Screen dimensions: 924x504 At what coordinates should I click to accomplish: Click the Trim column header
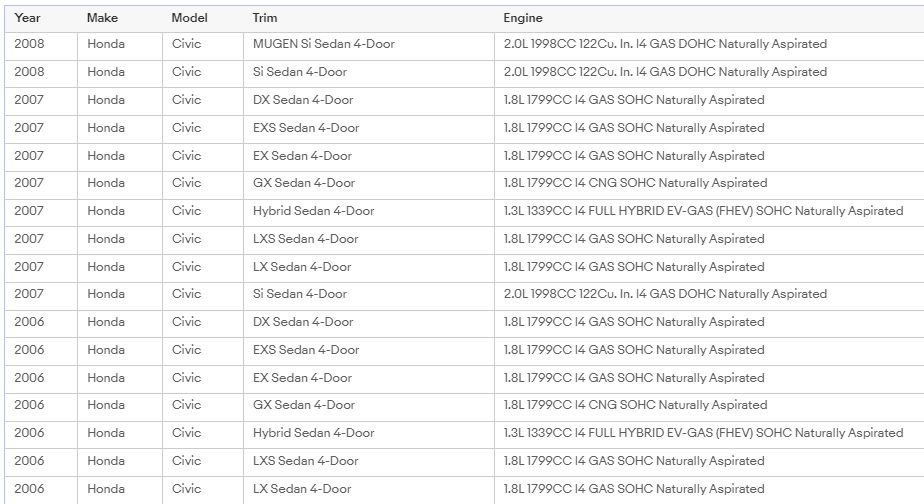point(265,18)
